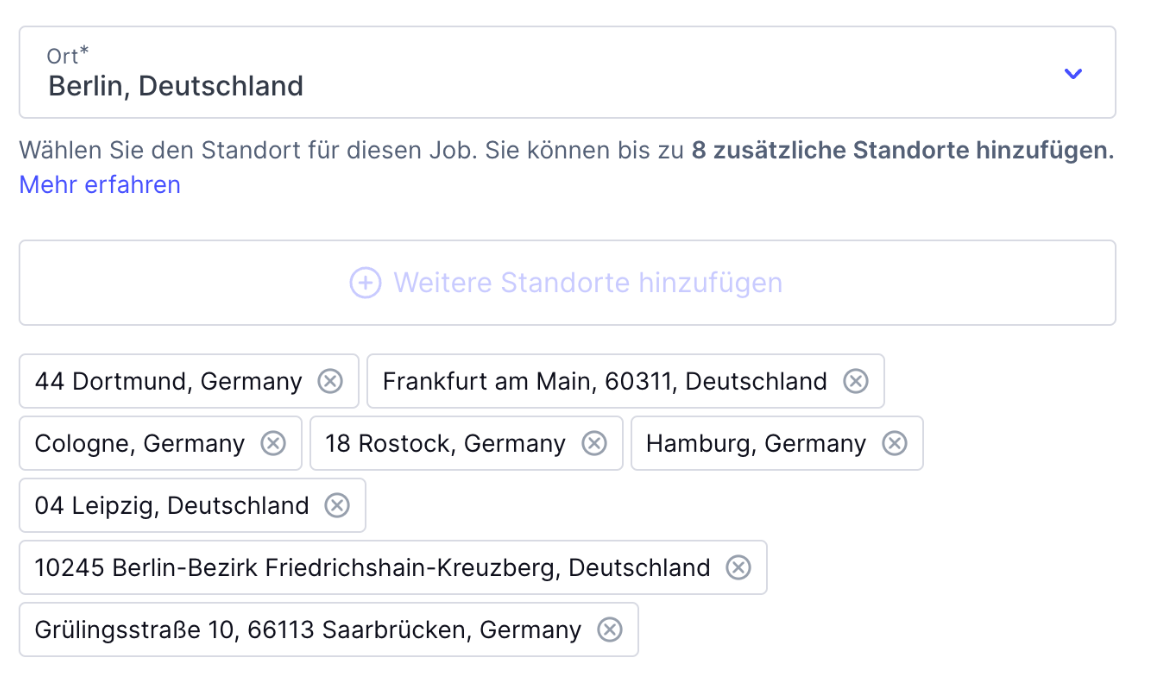The image size is (1157, 676).
Task: Open the Mehr erfahren link
Action: (100, 185)
